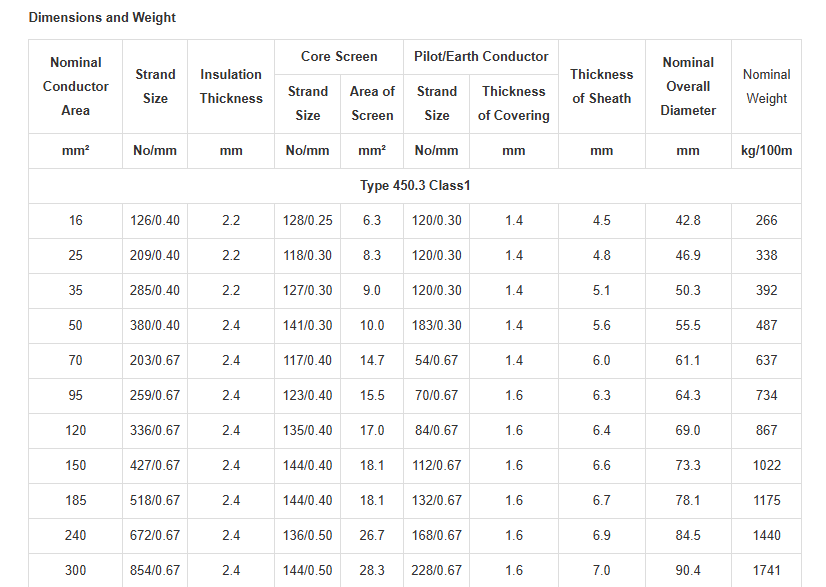Image resolution: width=826 pixels, height=587 pixels.
Task: Select the '135/0.40' core screen cell
Action: coord(308,431)
